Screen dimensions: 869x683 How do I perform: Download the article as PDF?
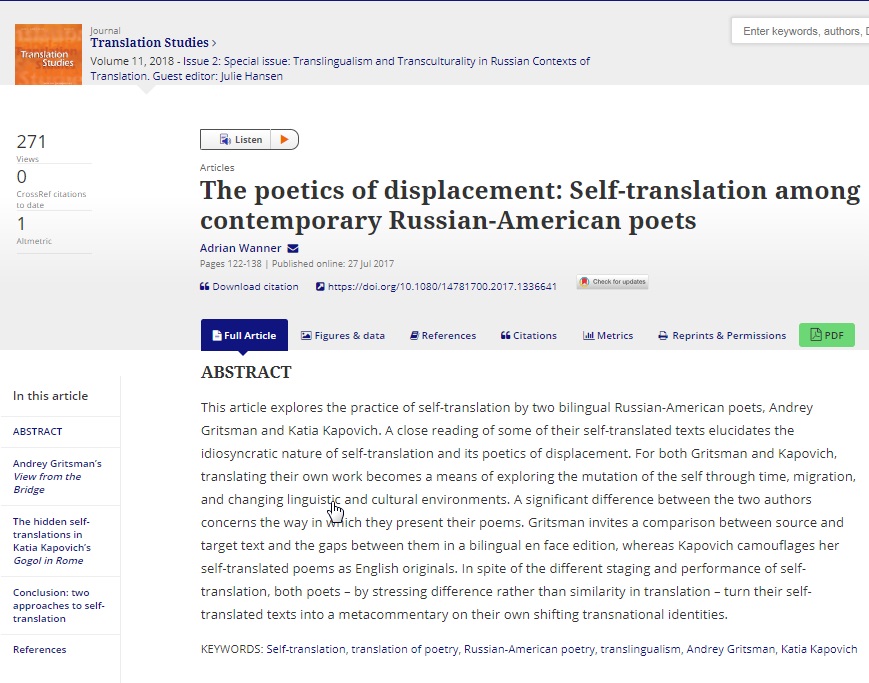point(826,335)
